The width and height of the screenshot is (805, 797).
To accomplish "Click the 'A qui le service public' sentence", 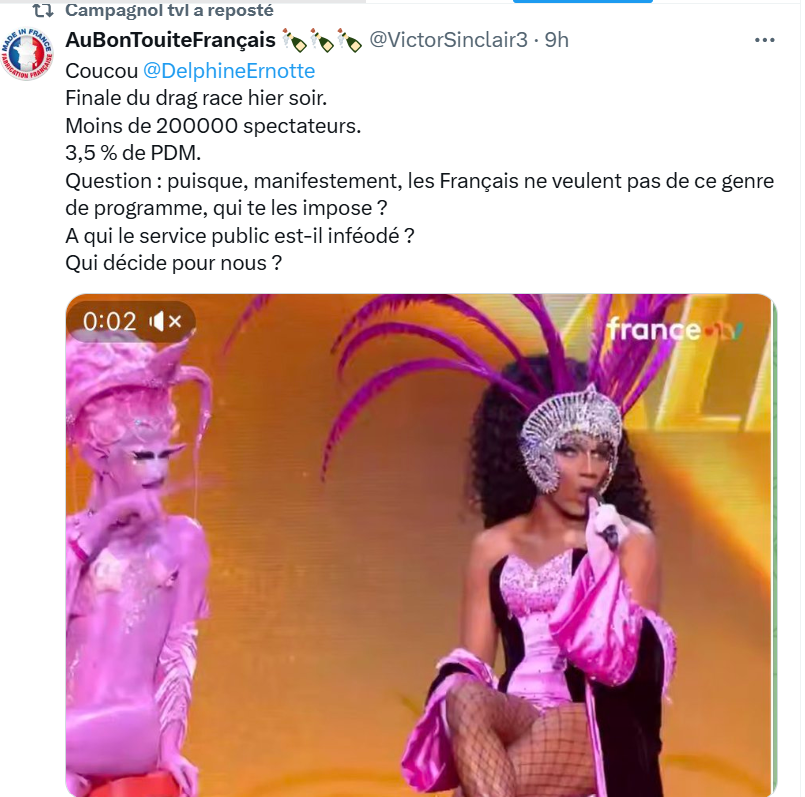I will pos(240,236).
